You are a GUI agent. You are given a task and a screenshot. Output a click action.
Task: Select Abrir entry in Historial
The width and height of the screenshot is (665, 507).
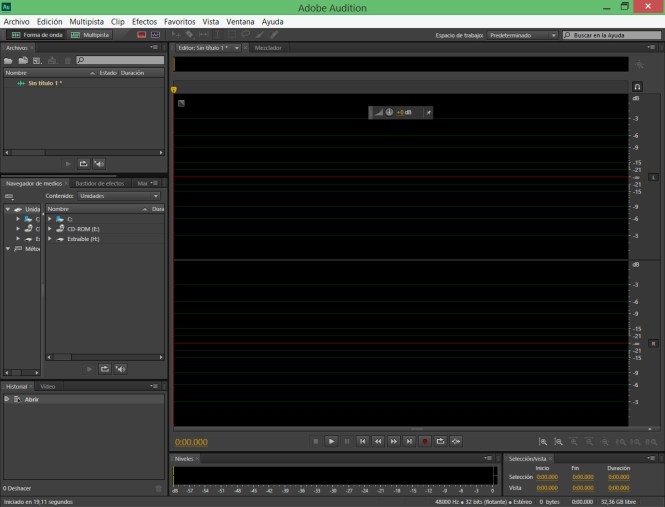84,399
